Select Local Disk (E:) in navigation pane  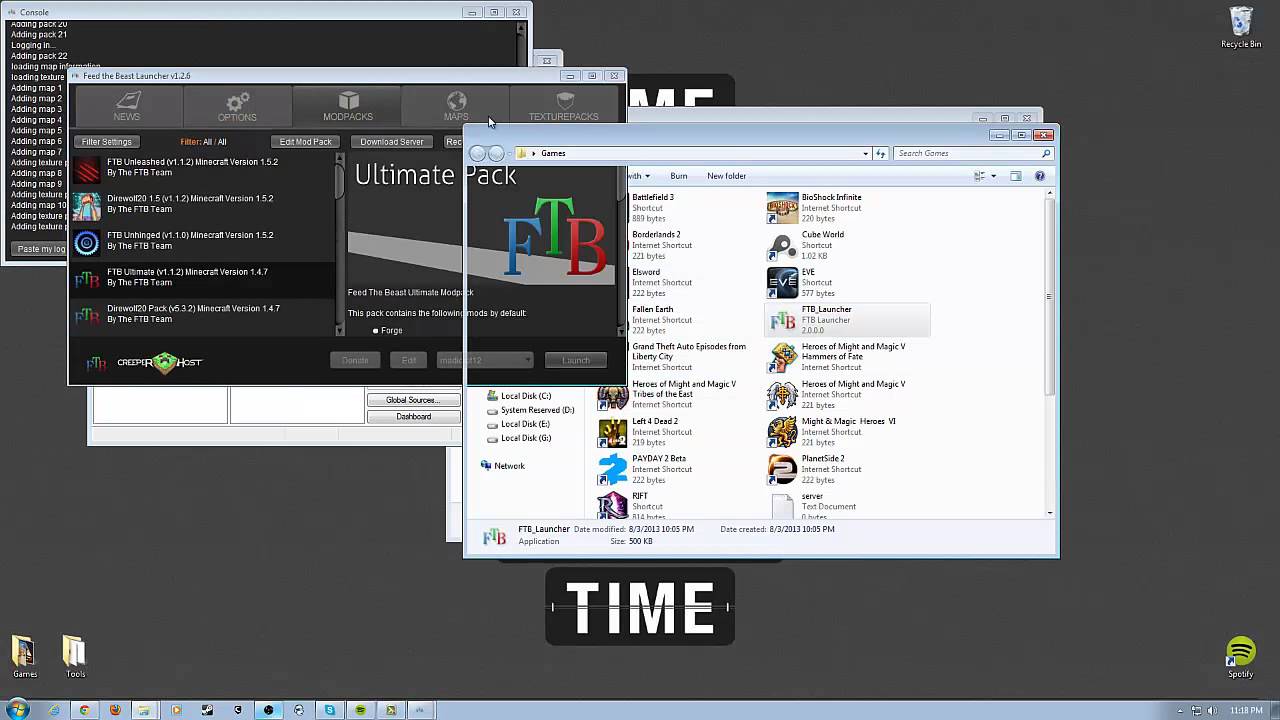(x=518, y=424)
